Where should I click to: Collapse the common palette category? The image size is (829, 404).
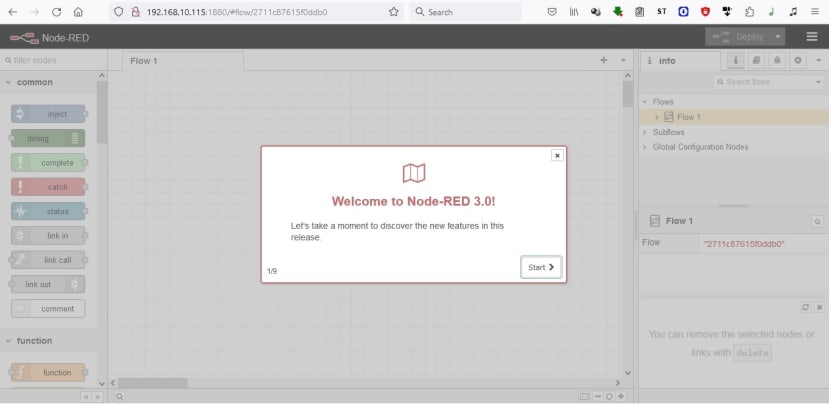pos(49,82)
